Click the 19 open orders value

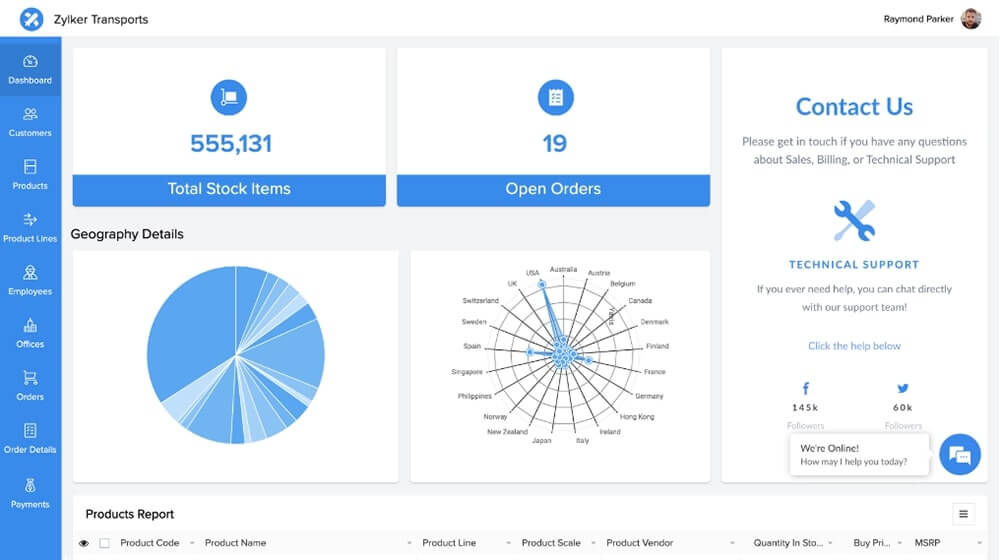pos(554,144)
